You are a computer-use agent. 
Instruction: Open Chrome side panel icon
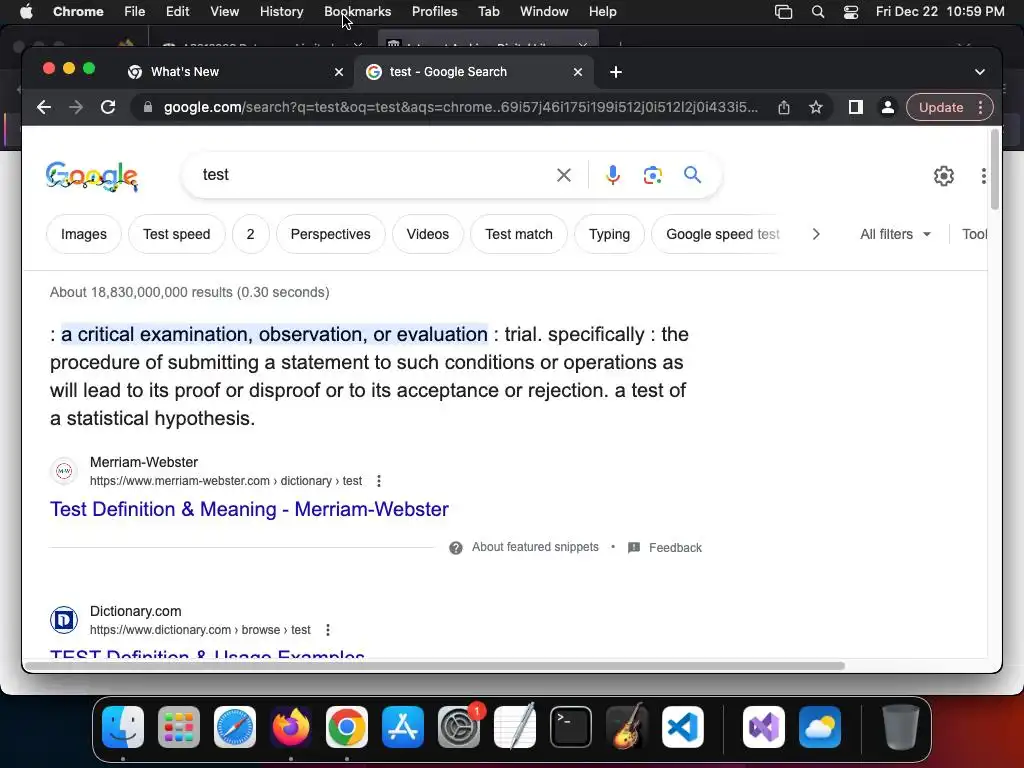[856, 107]
